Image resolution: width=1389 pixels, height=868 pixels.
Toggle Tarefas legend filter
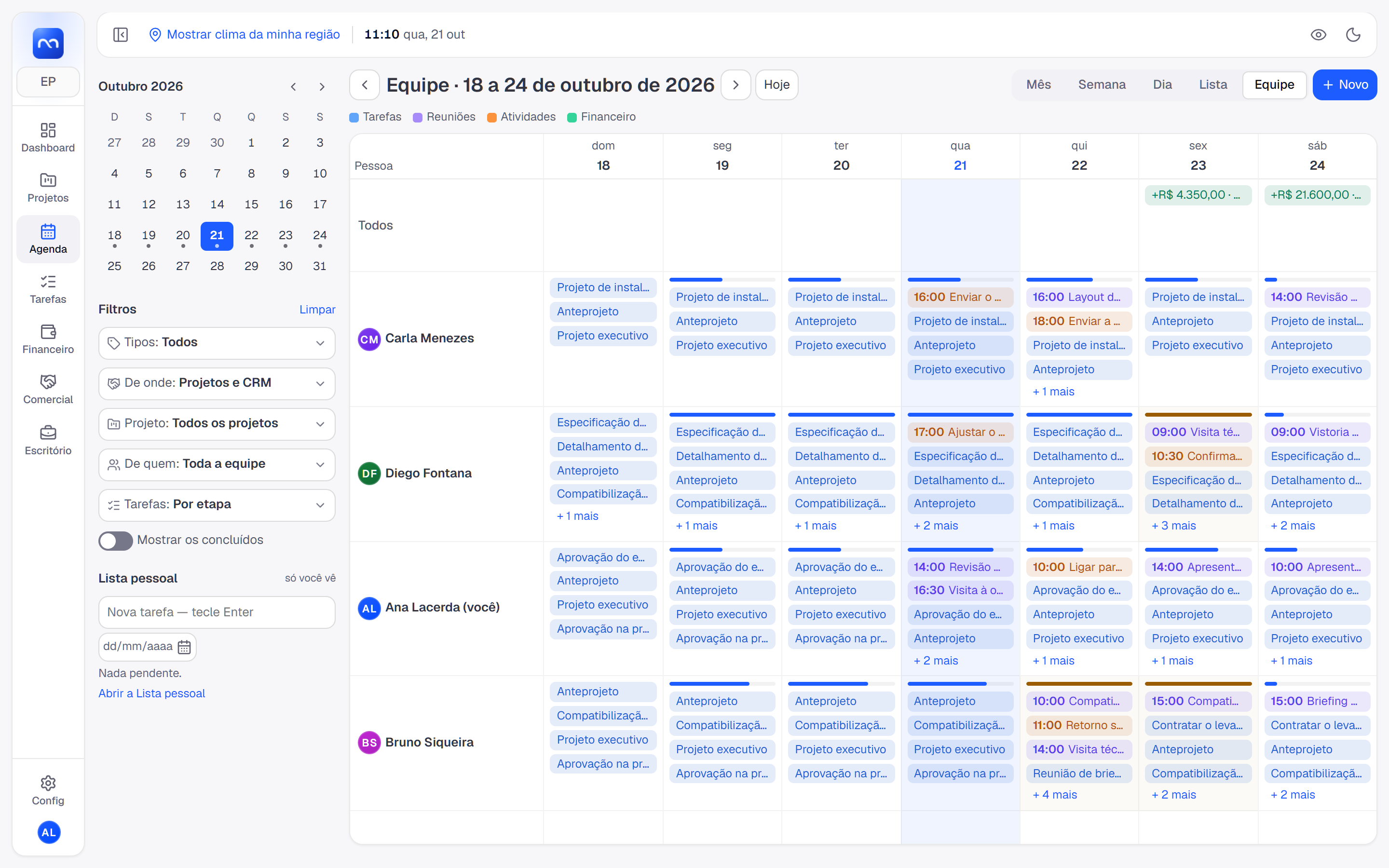click(x=375, y=117)
